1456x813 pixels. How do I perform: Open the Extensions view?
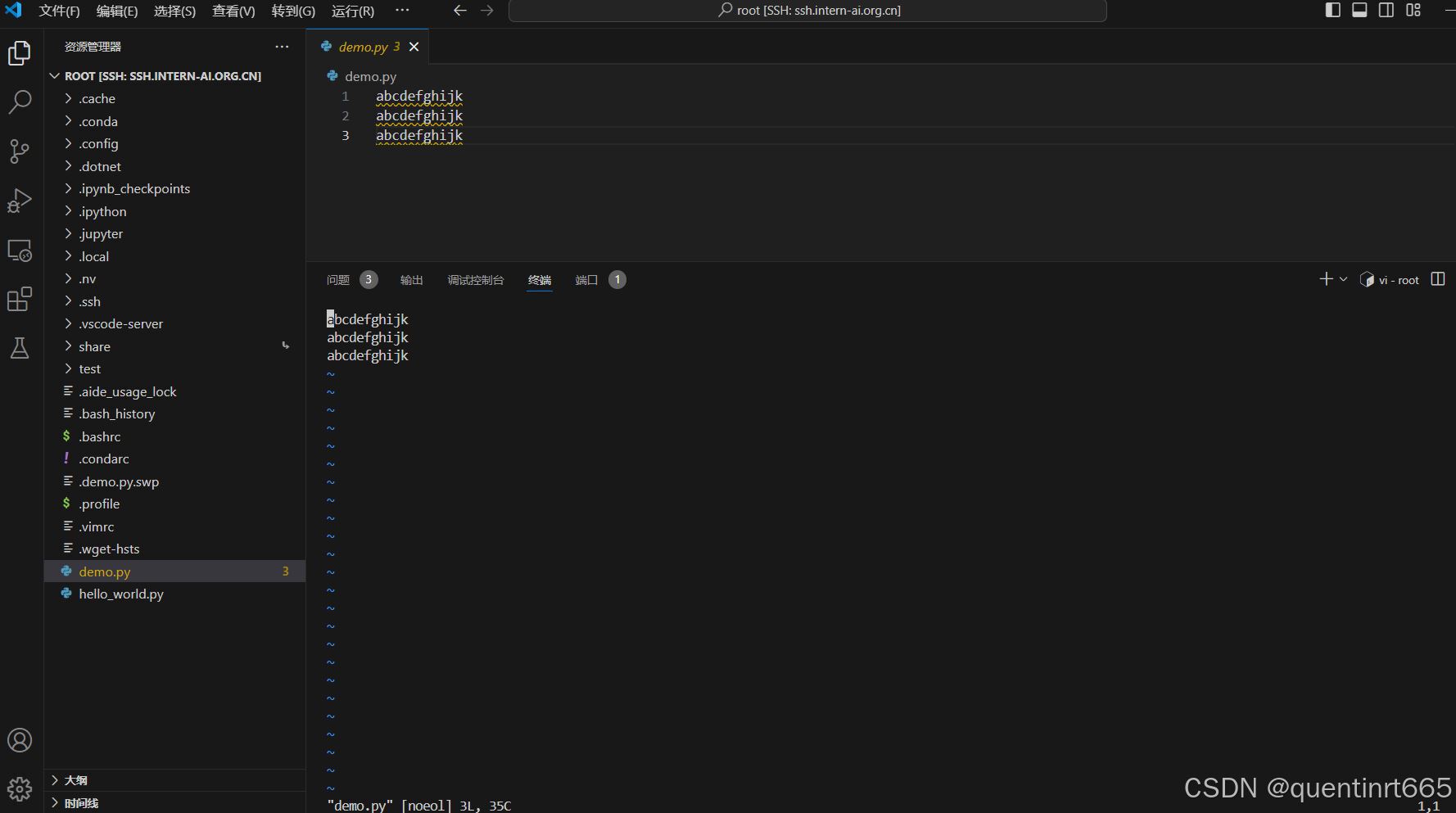(20, 299)
